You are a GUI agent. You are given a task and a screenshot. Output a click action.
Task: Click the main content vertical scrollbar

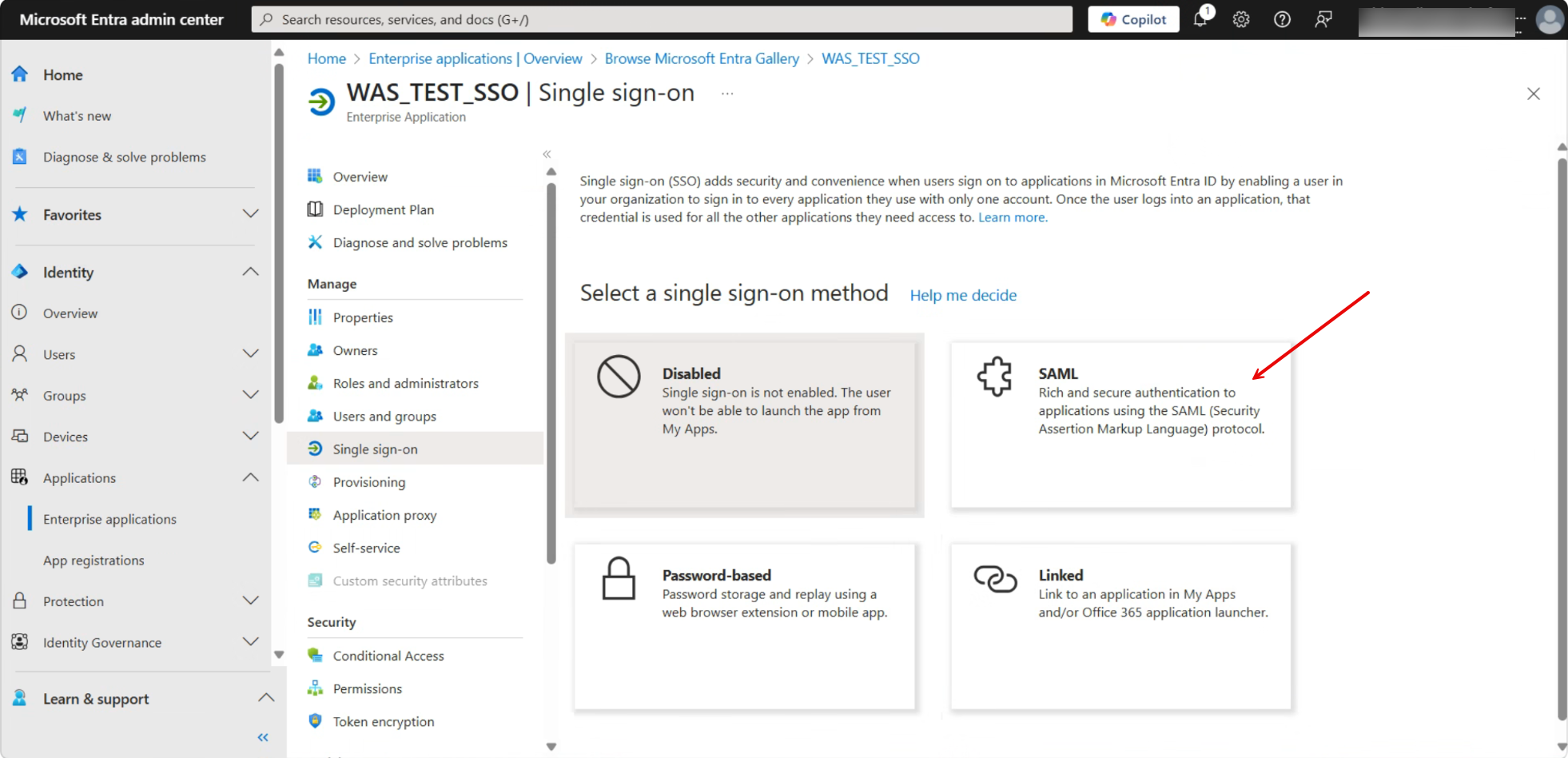point(1562,440)
